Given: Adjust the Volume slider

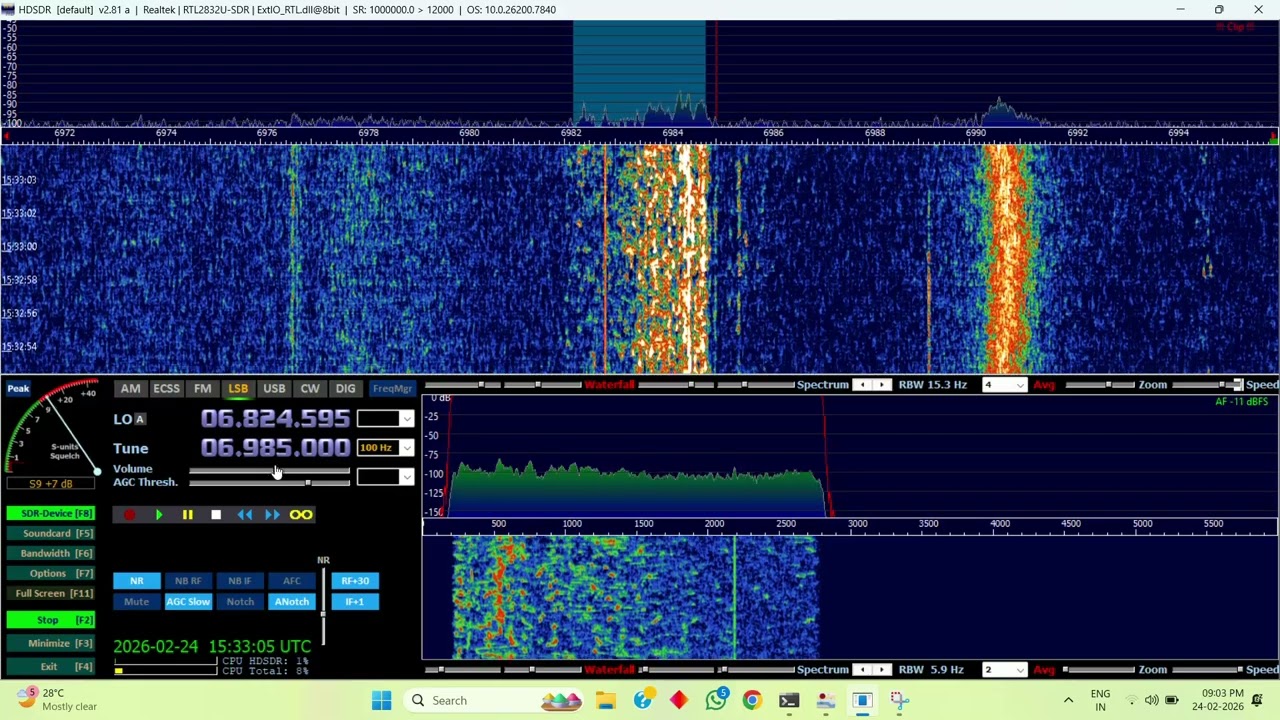Looking at the screenshot, I should coord(269,470).
